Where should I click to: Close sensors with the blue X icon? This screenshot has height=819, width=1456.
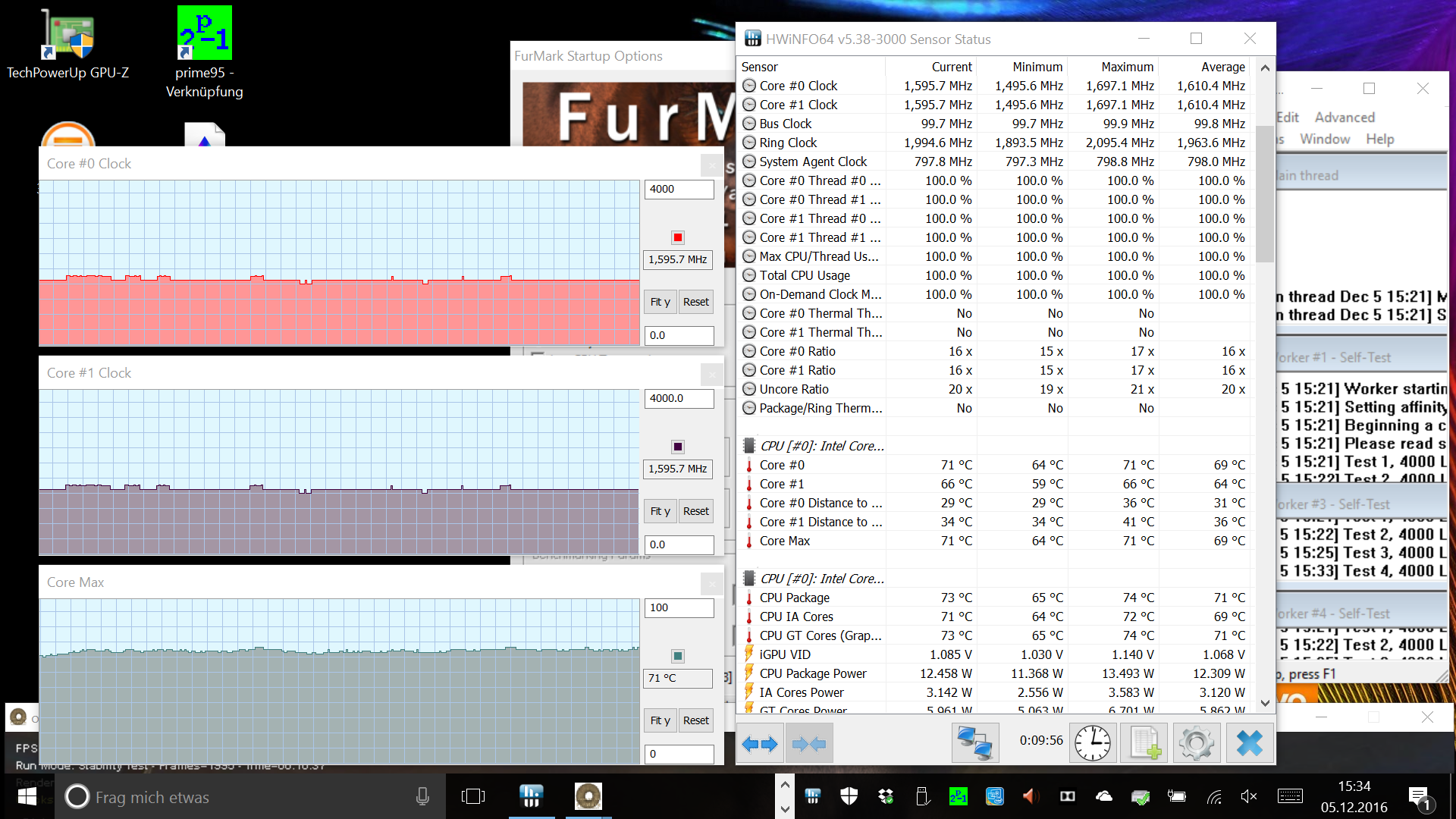coord(1249,743)
